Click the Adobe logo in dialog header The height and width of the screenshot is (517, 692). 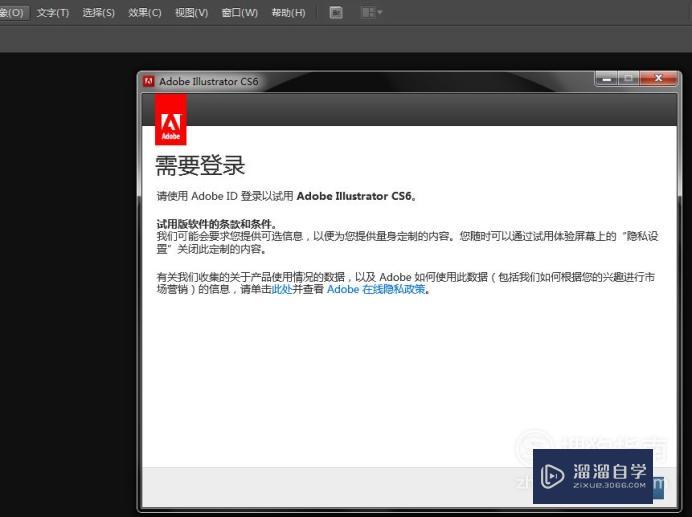click(x=171, y=120)
